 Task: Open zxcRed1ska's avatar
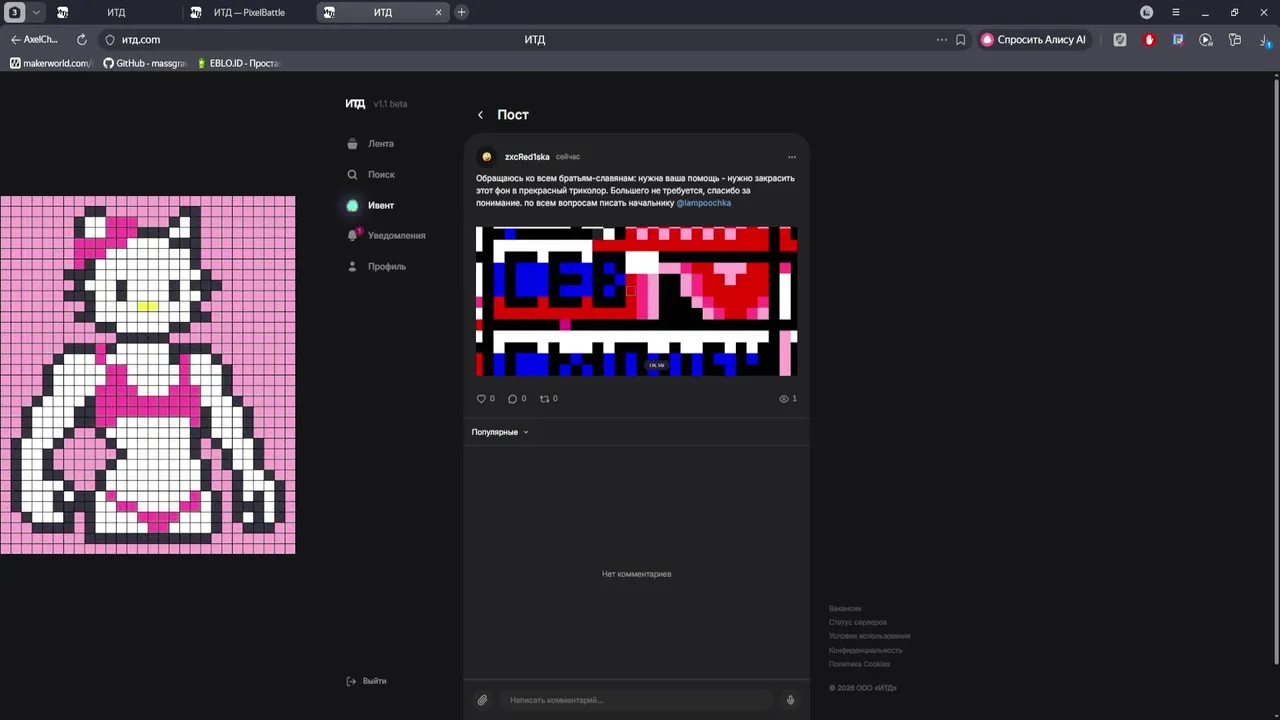click(x=487, y=157)
